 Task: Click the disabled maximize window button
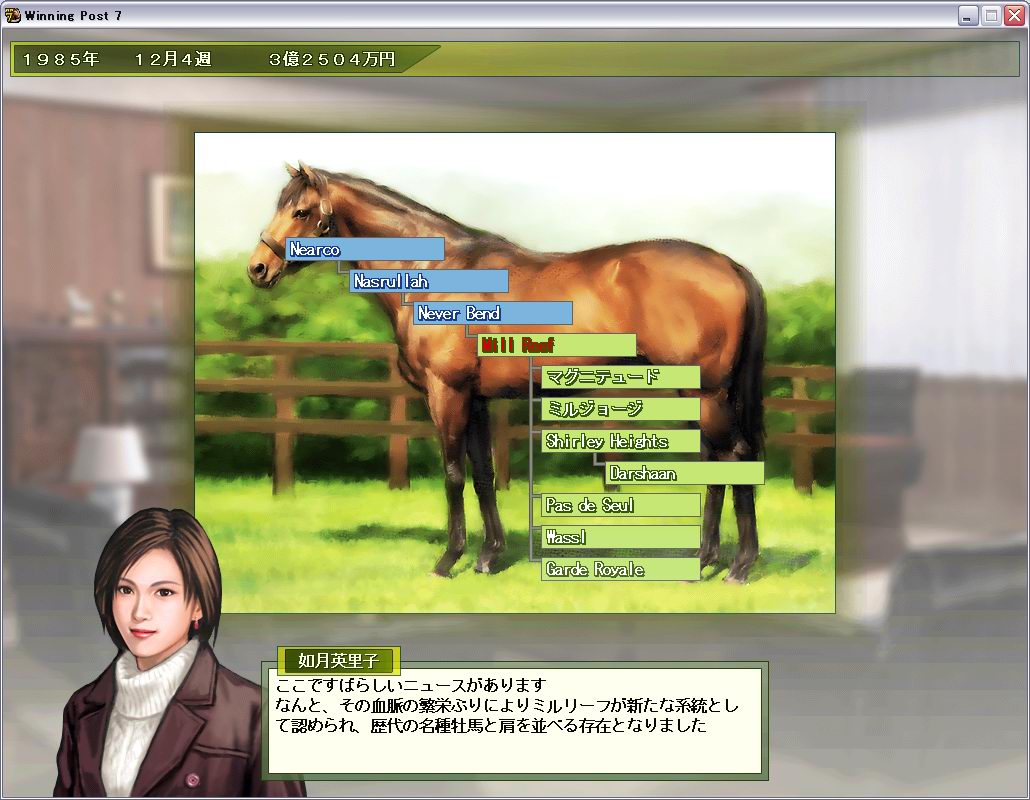coord(991,15)
